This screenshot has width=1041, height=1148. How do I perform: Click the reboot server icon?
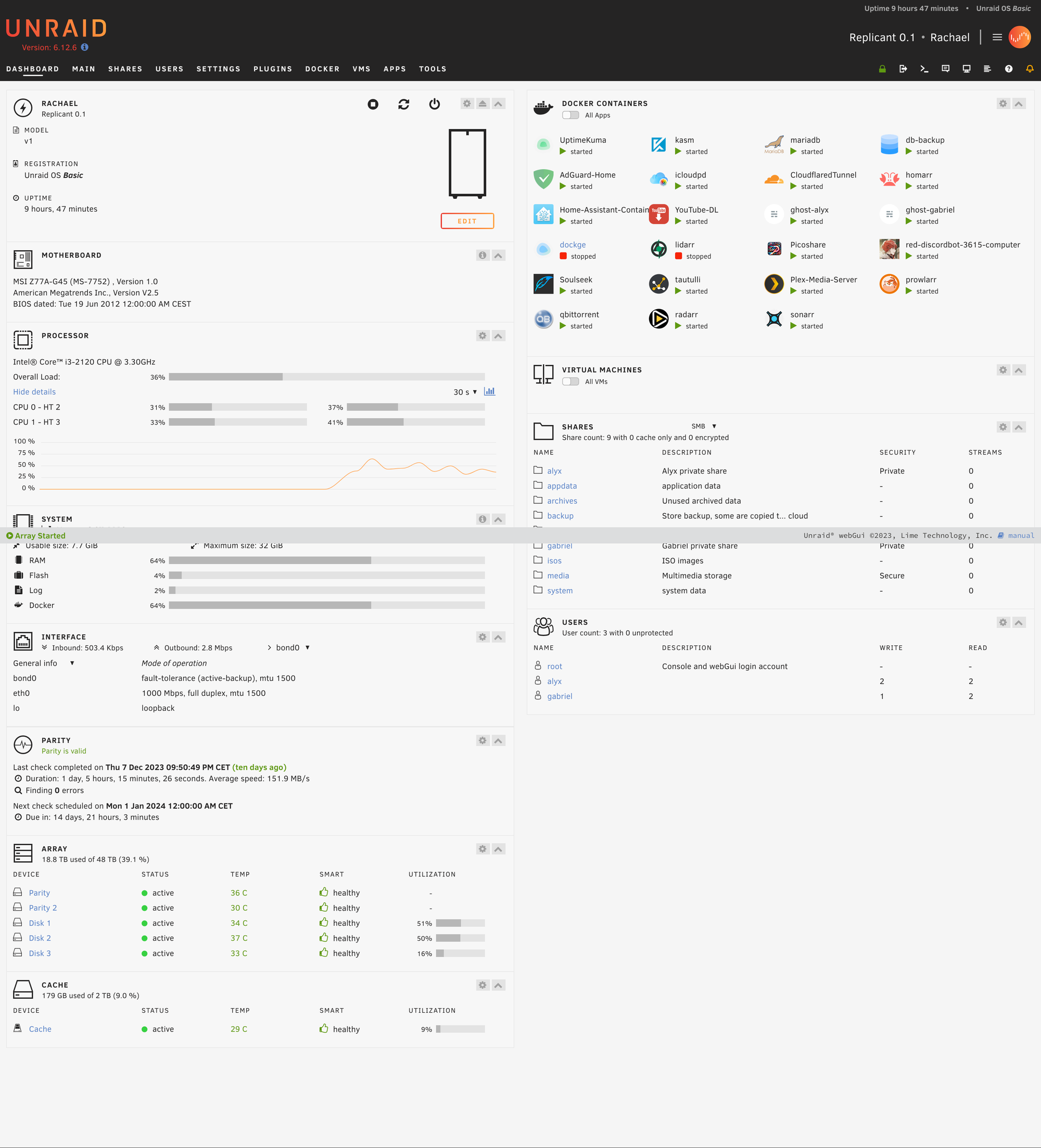pos(404,104)
